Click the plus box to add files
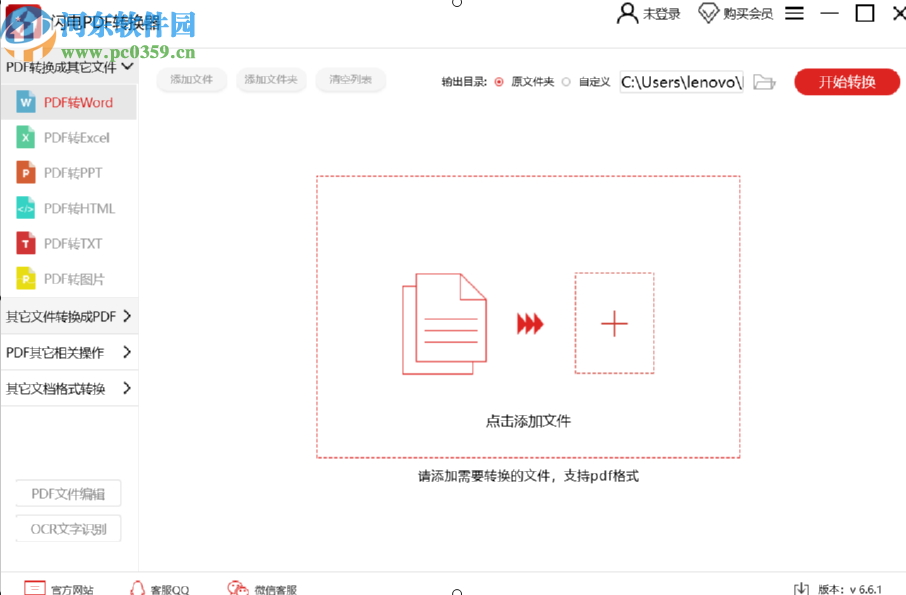The height and width of the screenshot is (595, 906). [x=614, y=323]
